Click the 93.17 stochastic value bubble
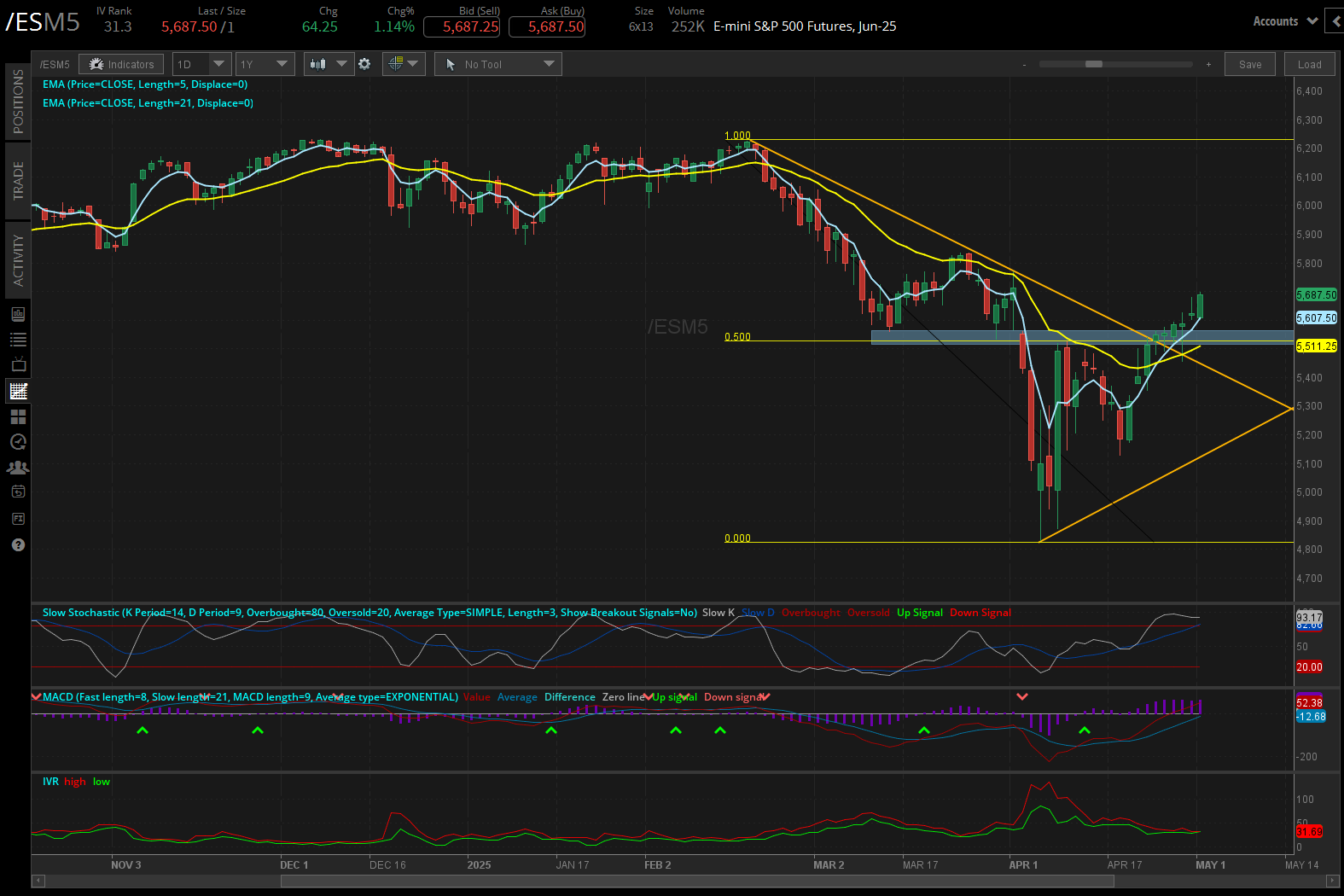 point(1309,617)
